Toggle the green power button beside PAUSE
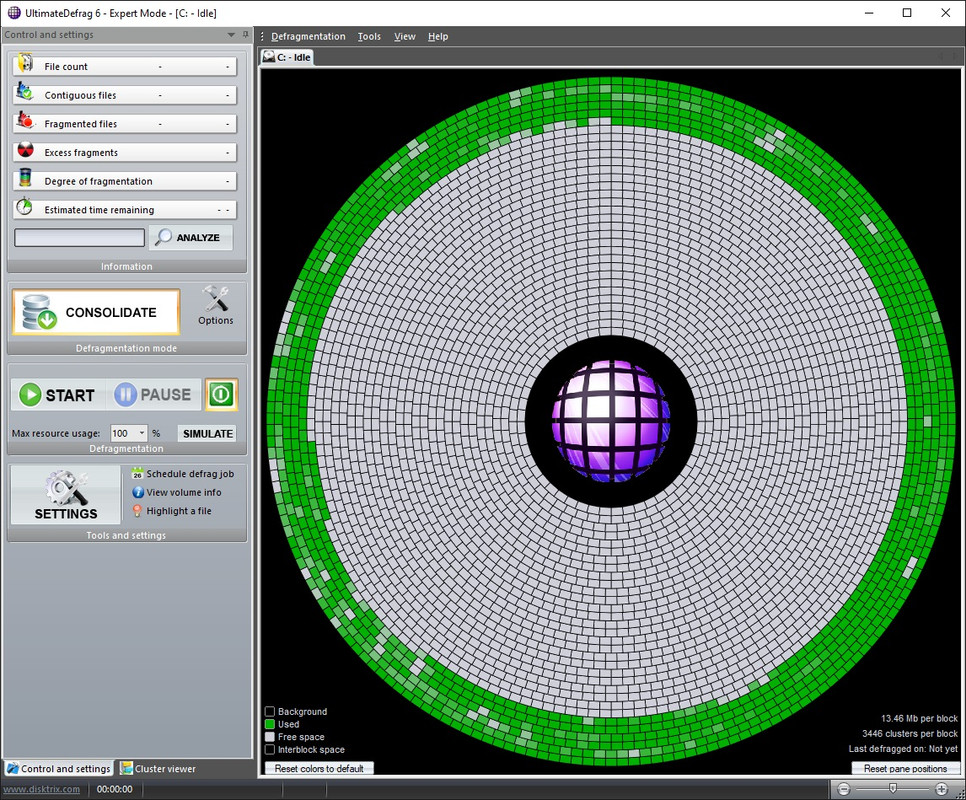This screenshot has height=800, width=966. pos(221,395)
